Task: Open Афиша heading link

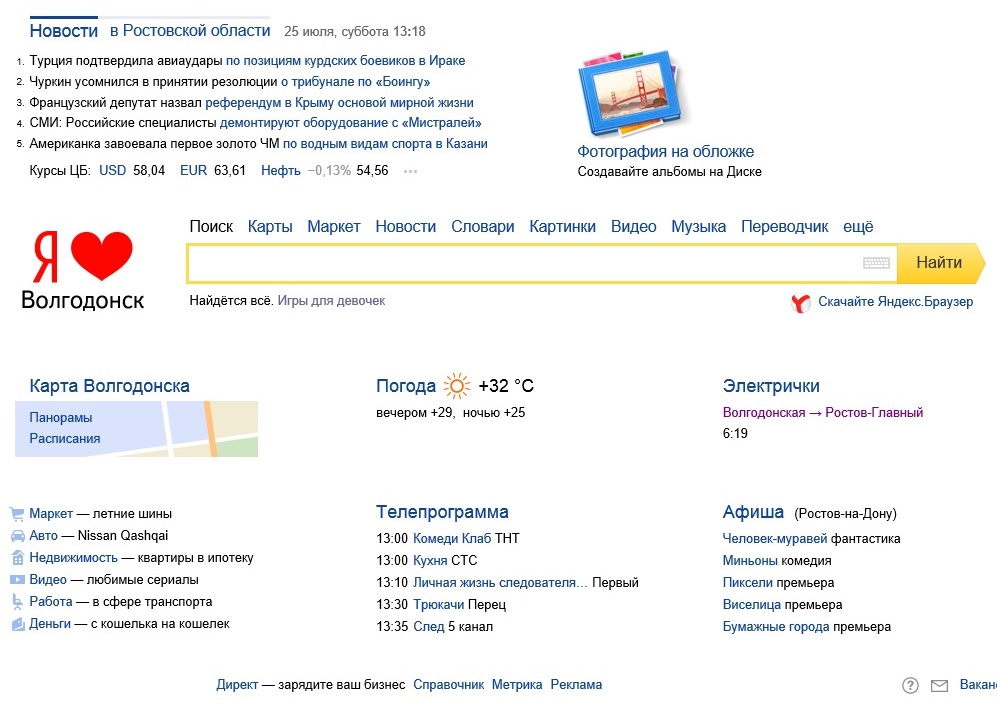Action: 753,512
